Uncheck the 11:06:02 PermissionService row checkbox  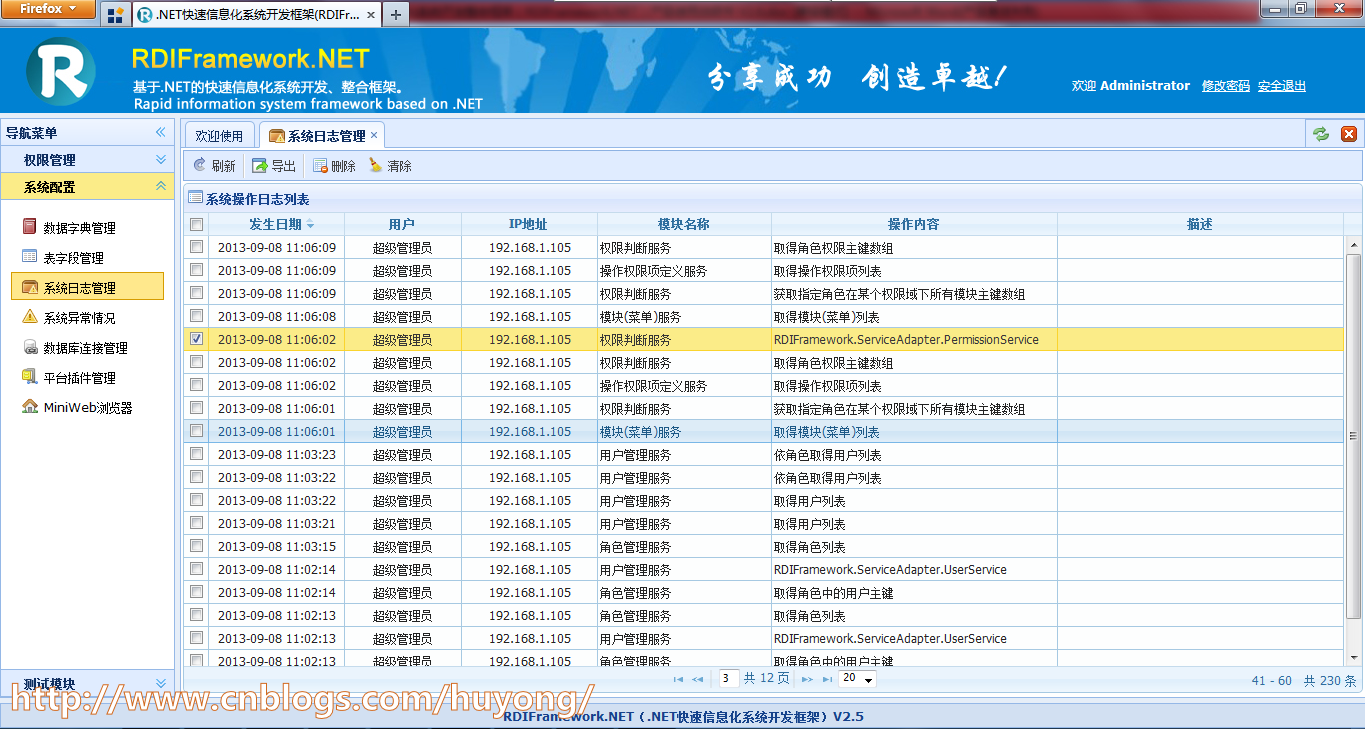click(197, 339)
